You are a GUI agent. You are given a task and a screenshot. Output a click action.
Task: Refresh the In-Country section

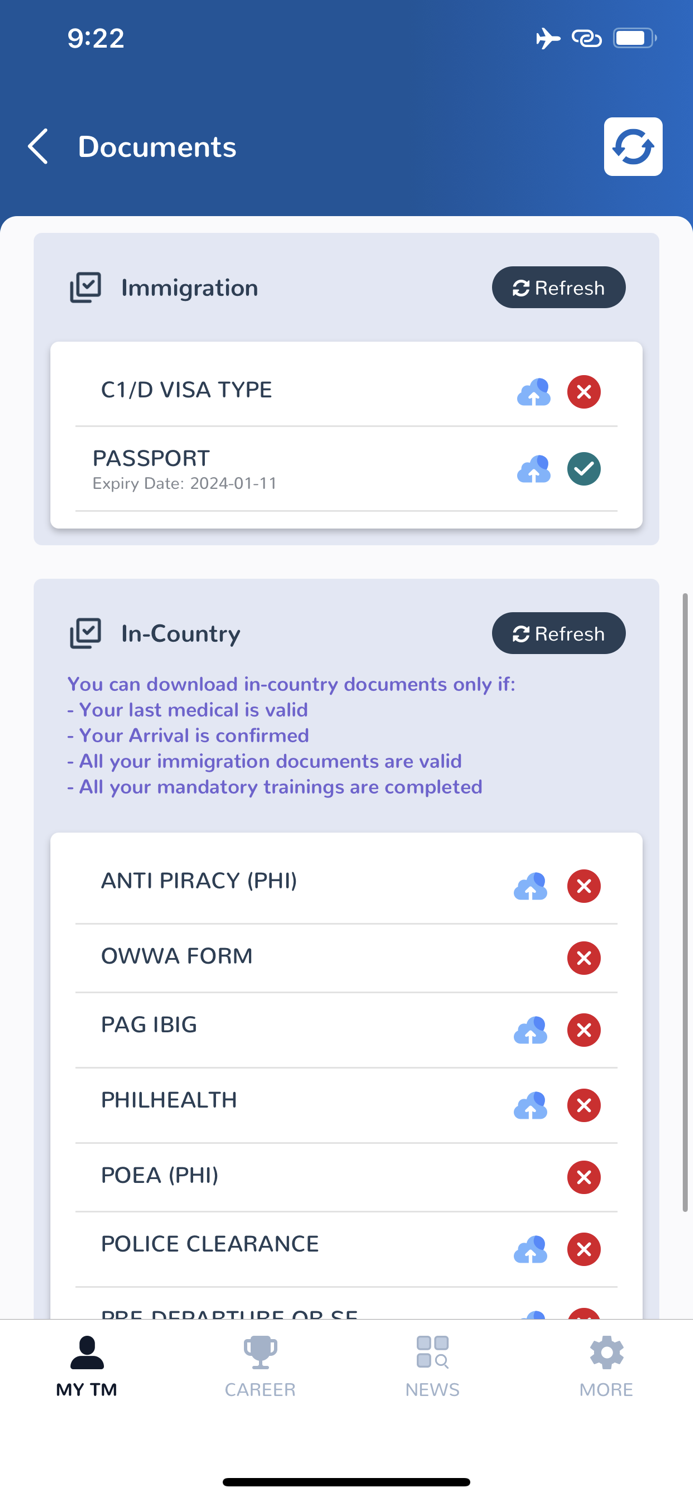(x=558, y=634)
